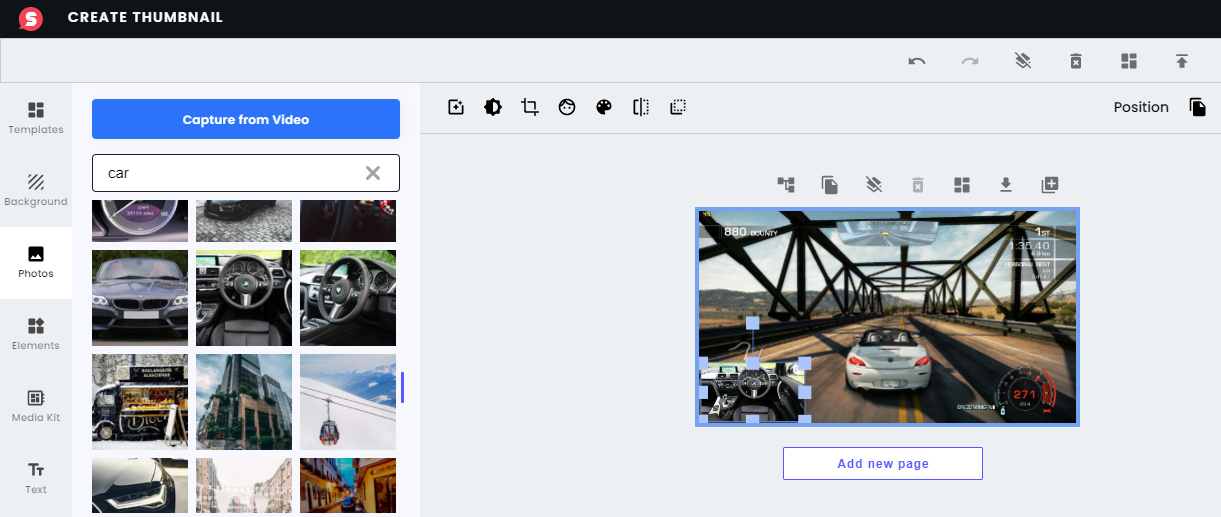Redo the undone action
Screen dimensions: 1221x517
pyautogui.click(x=970, y=61)
